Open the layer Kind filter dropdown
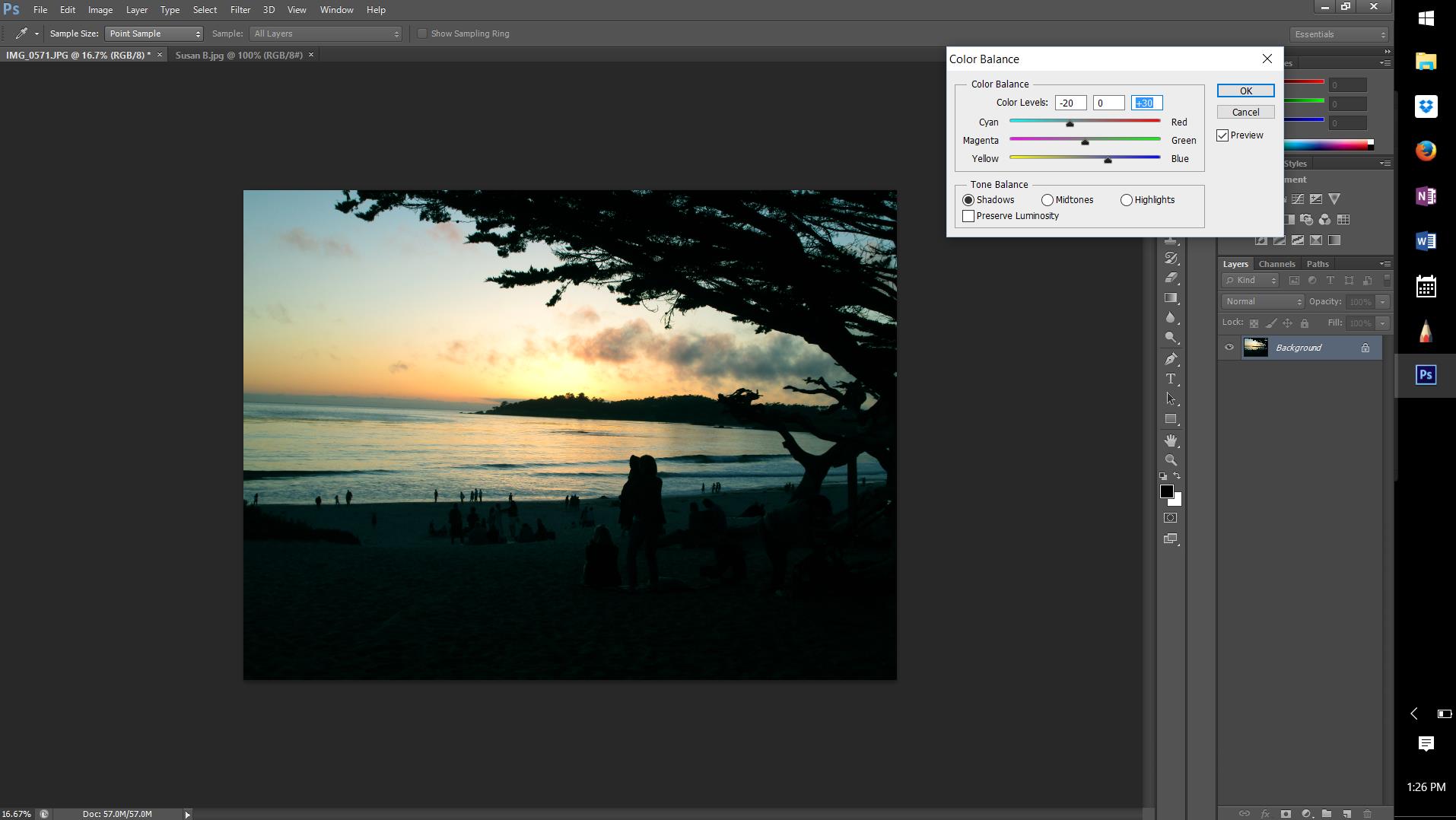This screenshot has height=820, width=1456. tap(1251, 281)
